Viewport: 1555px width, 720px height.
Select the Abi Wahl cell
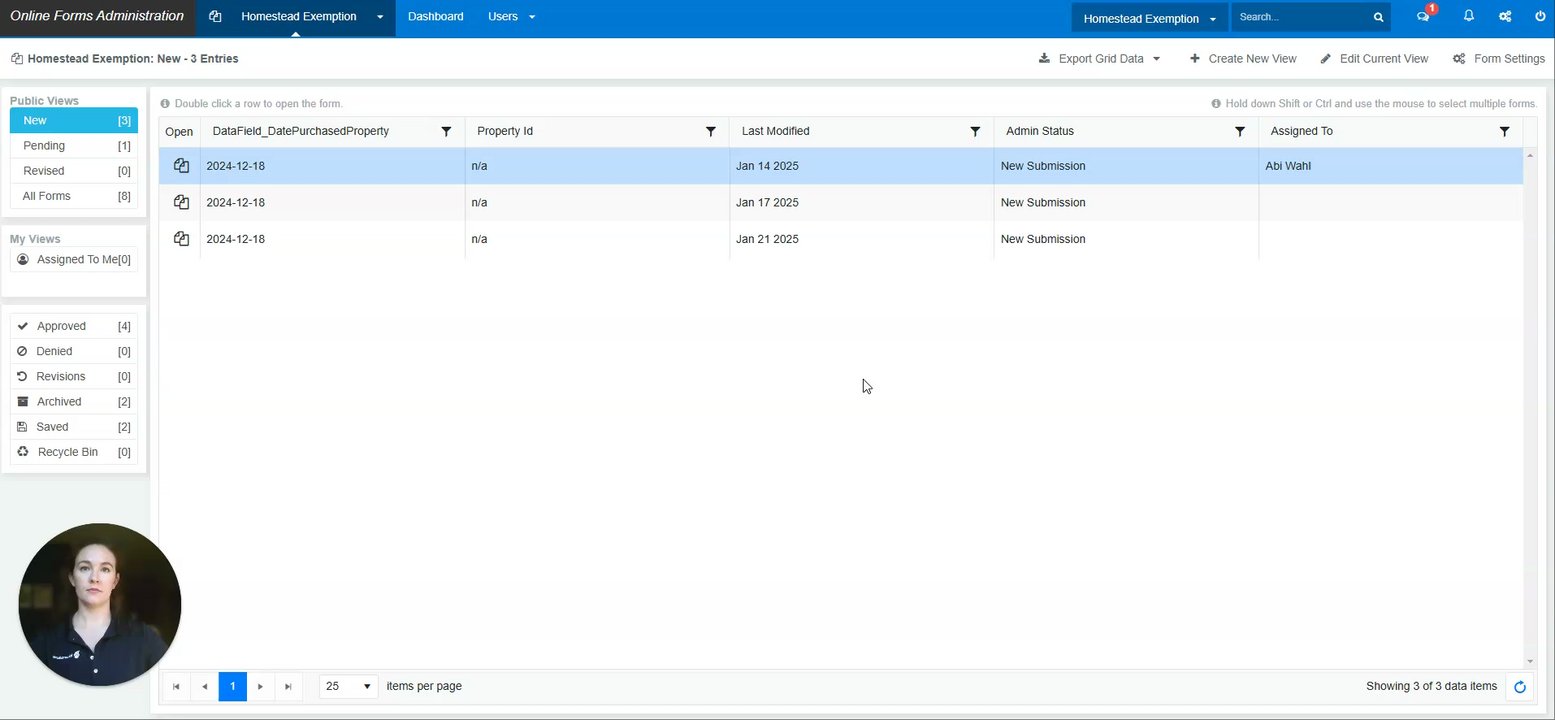(x=1390, y=166)
